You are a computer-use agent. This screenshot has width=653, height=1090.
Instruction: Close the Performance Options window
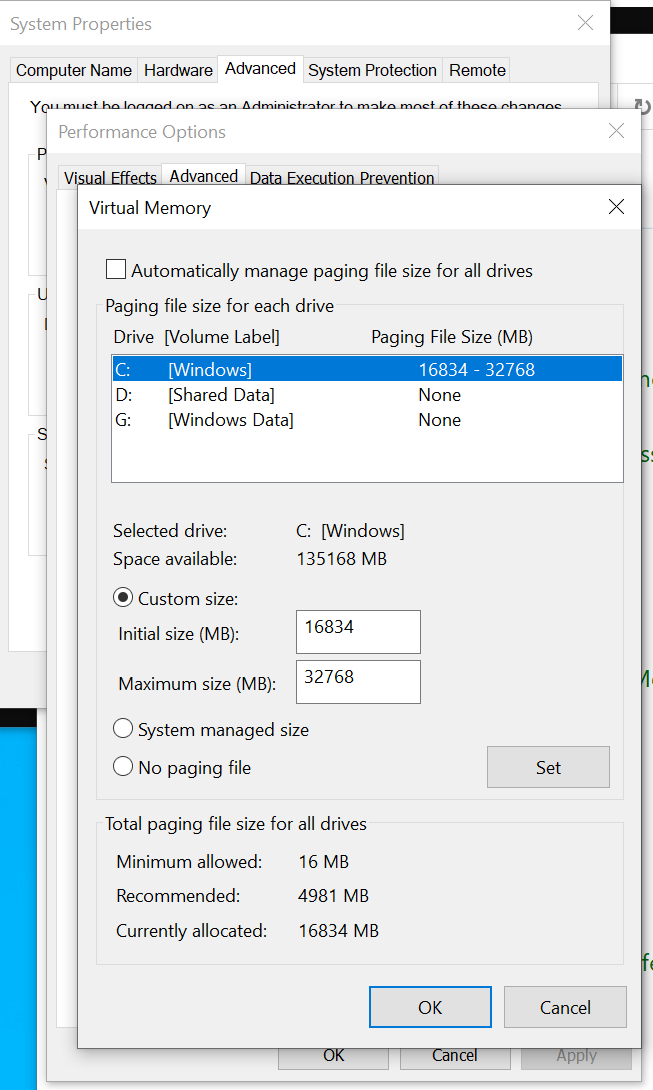(616, 131)
